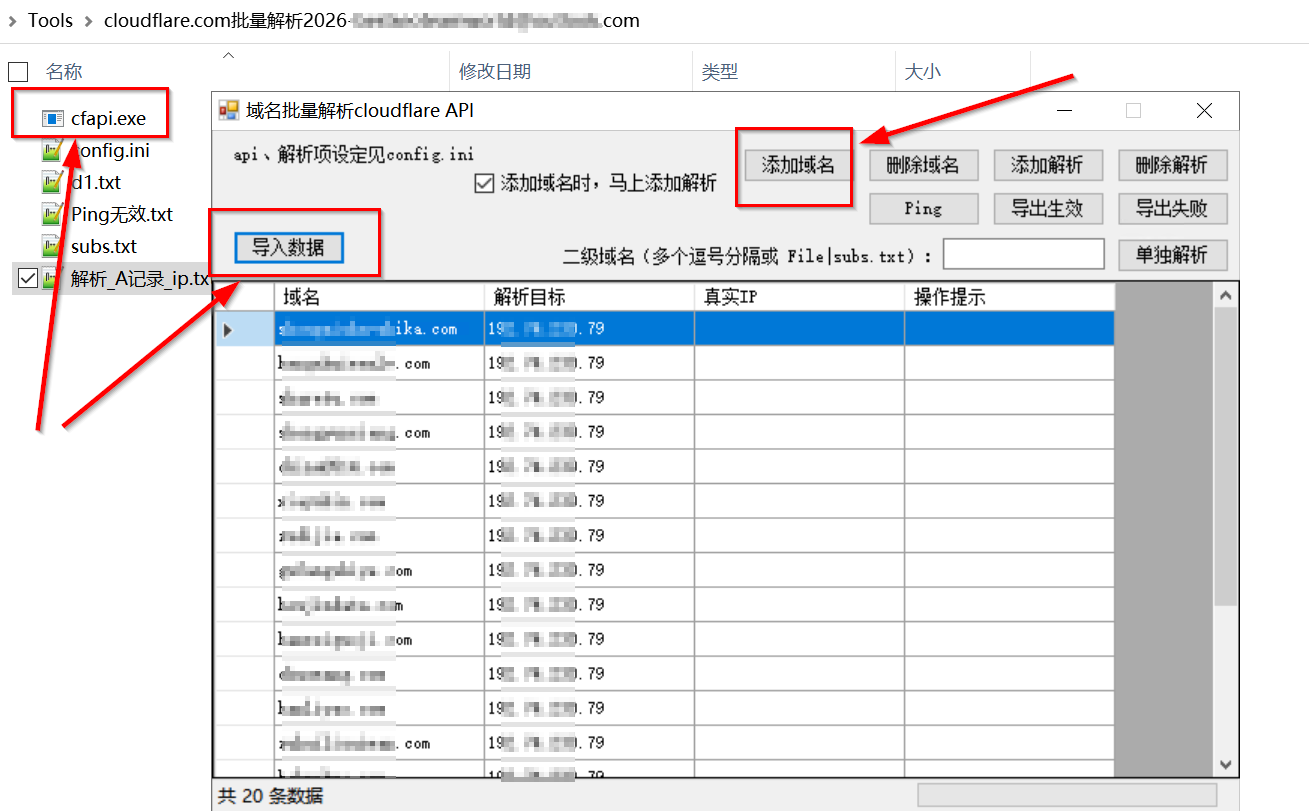Click the 解析目标 column header in the grid
1309x811 pixels.
[589, 297]
